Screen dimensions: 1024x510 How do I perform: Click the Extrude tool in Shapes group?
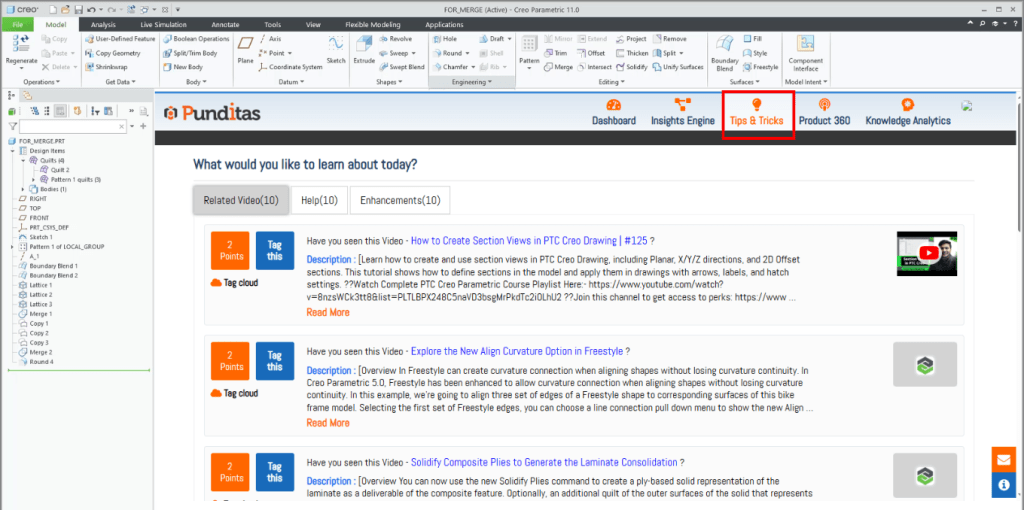363,51
